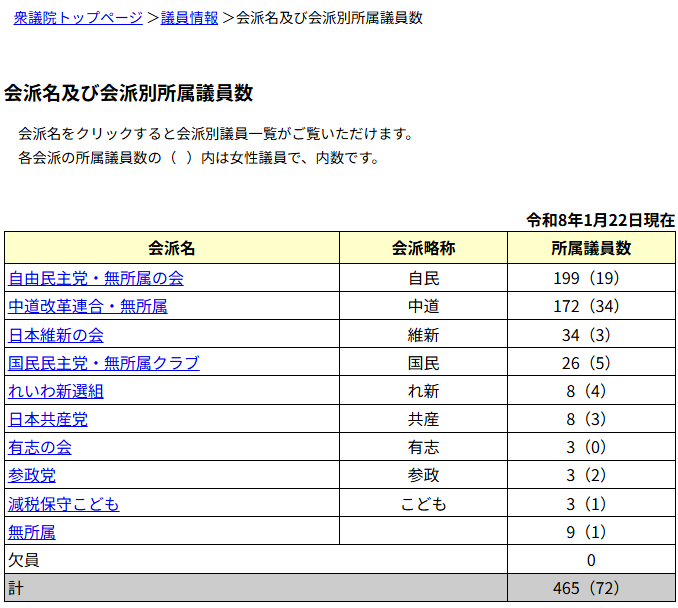Click the 日本共産党 link
678x608 pixels.
coord(48,419)
